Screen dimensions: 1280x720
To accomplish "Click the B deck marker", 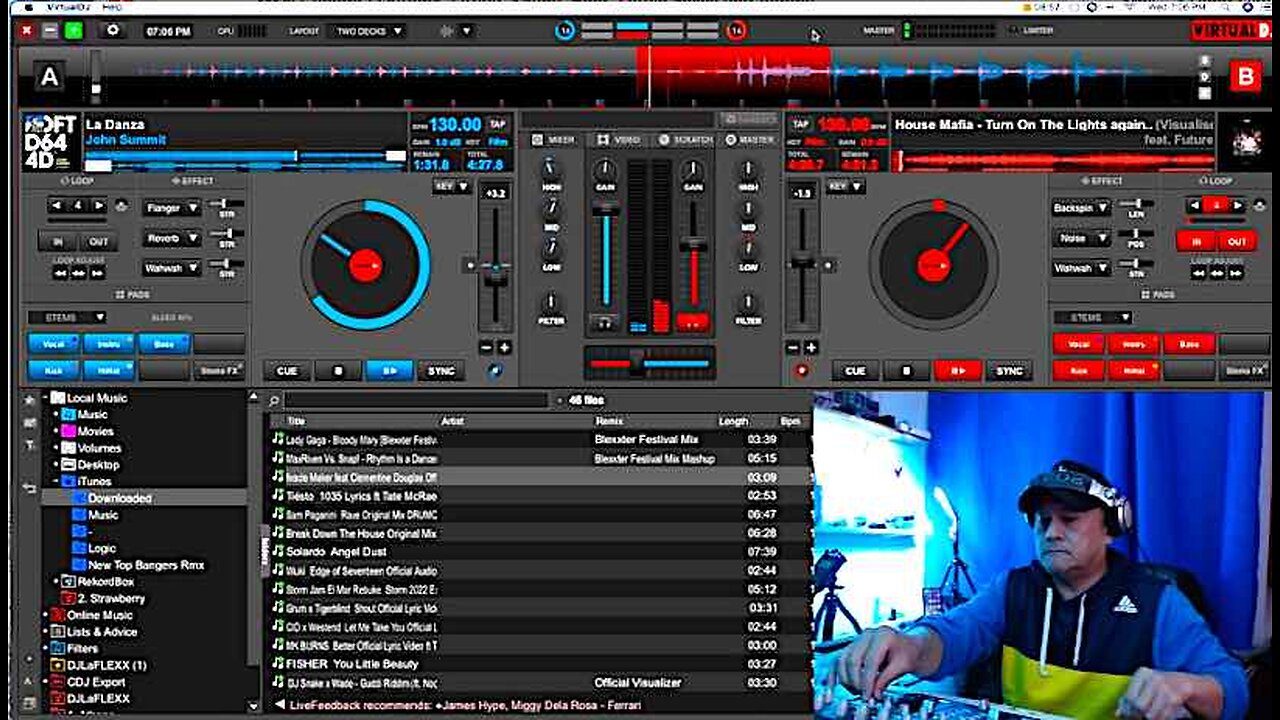I will 1245,76.
